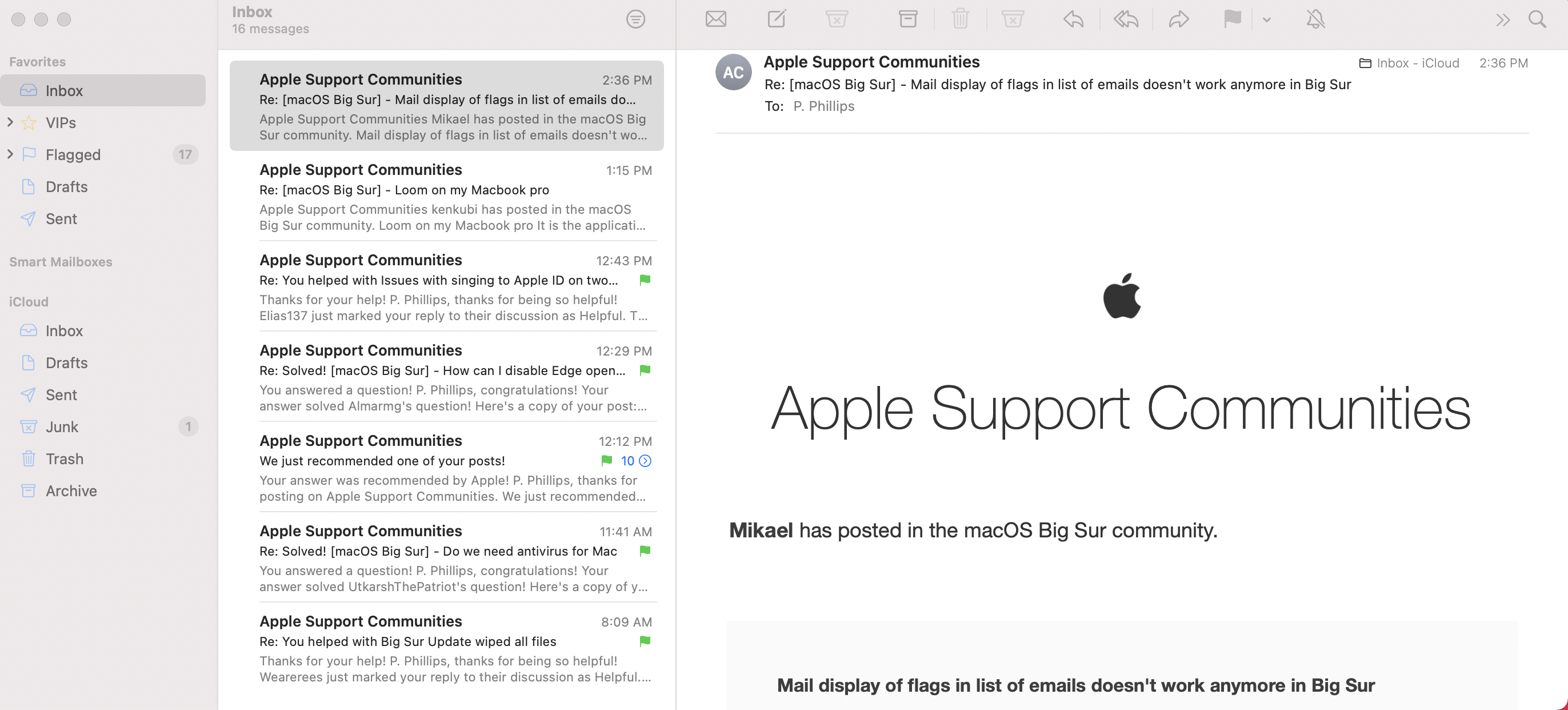Expand the Flagged mailbox group
1568x710 pixels.
[x=10, y=154]
